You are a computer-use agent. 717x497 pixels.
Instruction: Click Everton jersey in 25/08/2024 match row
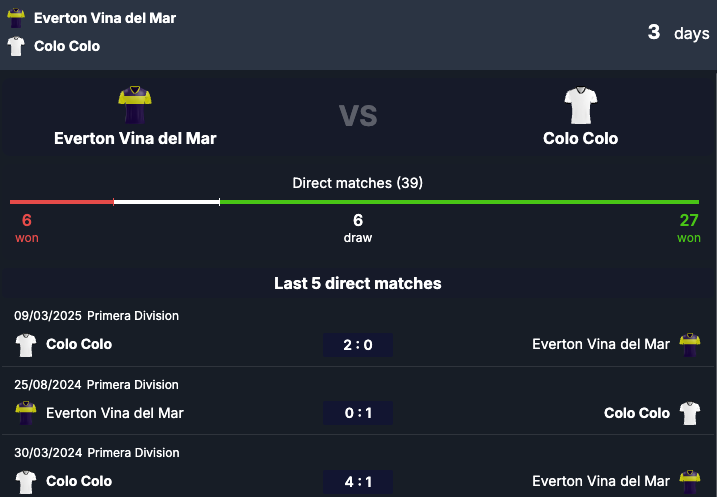[26, 413]
